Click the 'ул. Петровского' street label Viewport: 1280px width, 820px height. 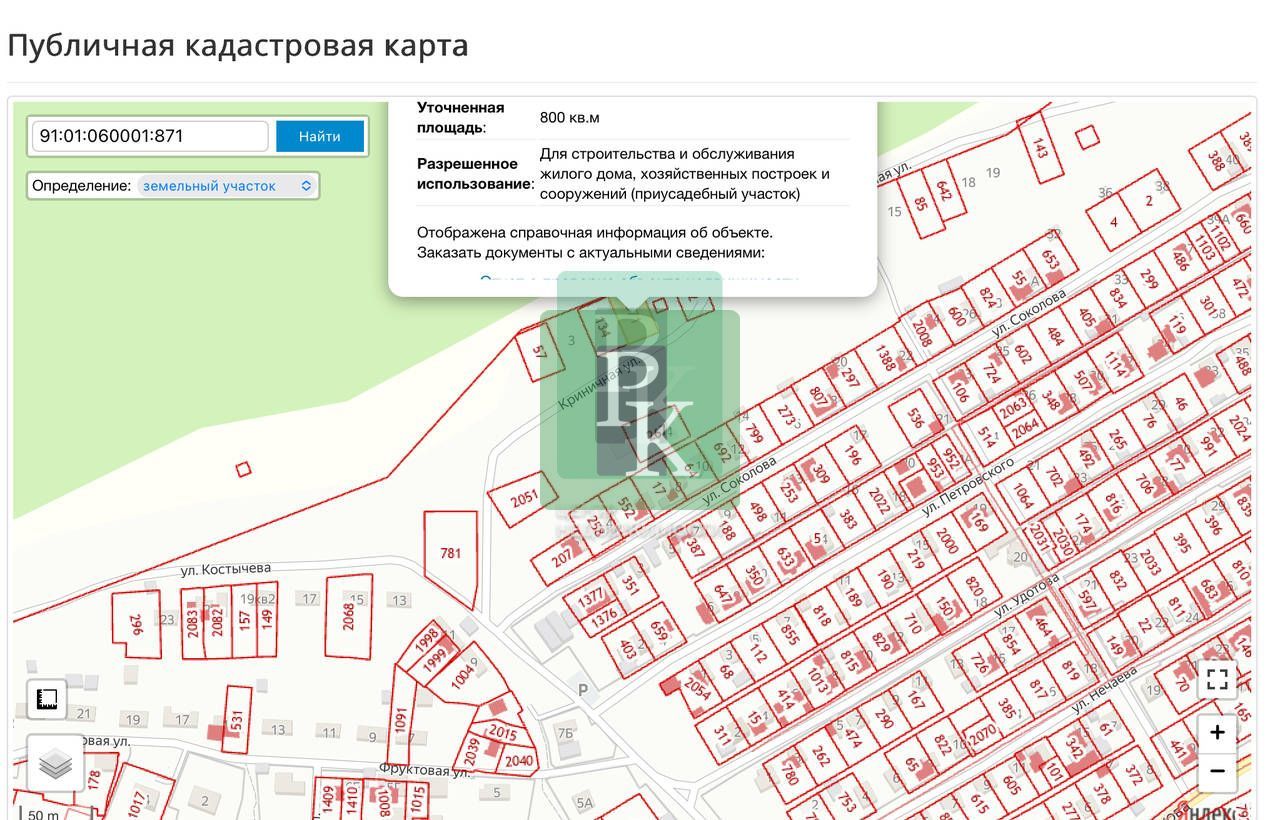[967, 486]
